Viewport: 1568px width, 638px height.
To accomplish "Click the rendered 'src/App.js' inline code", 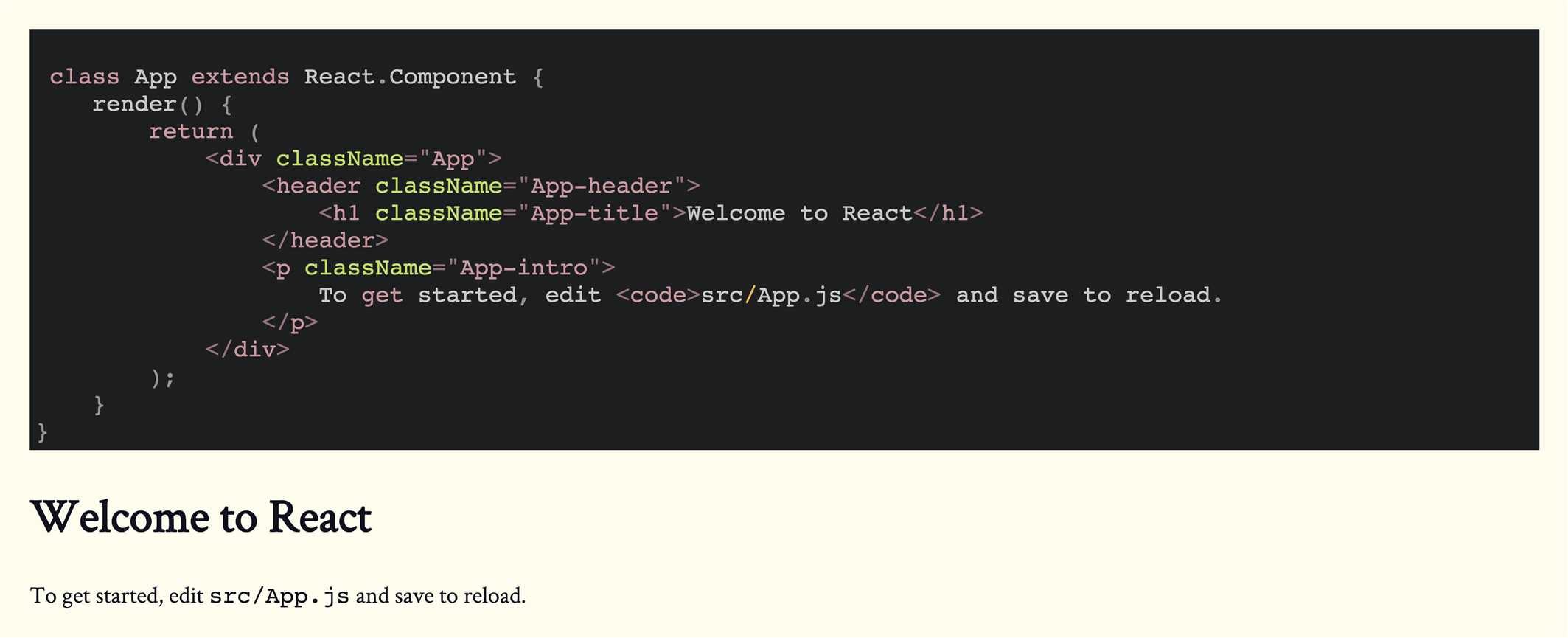I will tap(279, 596).
